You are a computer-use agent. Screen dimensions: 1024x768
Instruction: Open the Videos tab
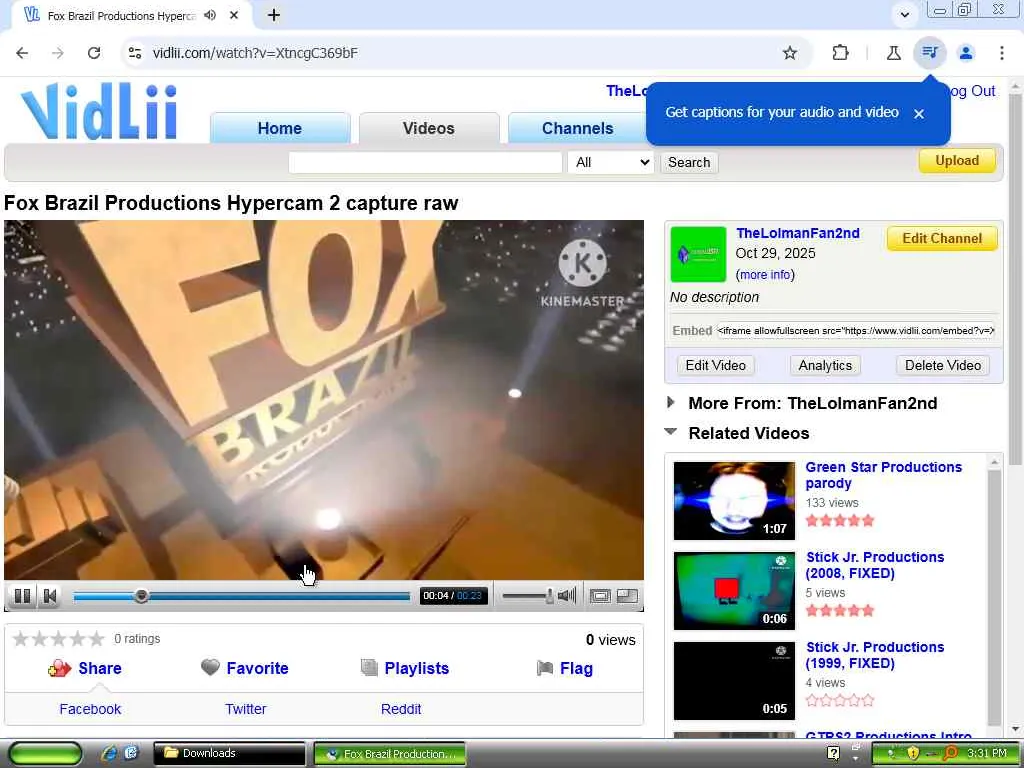(428, 128)
